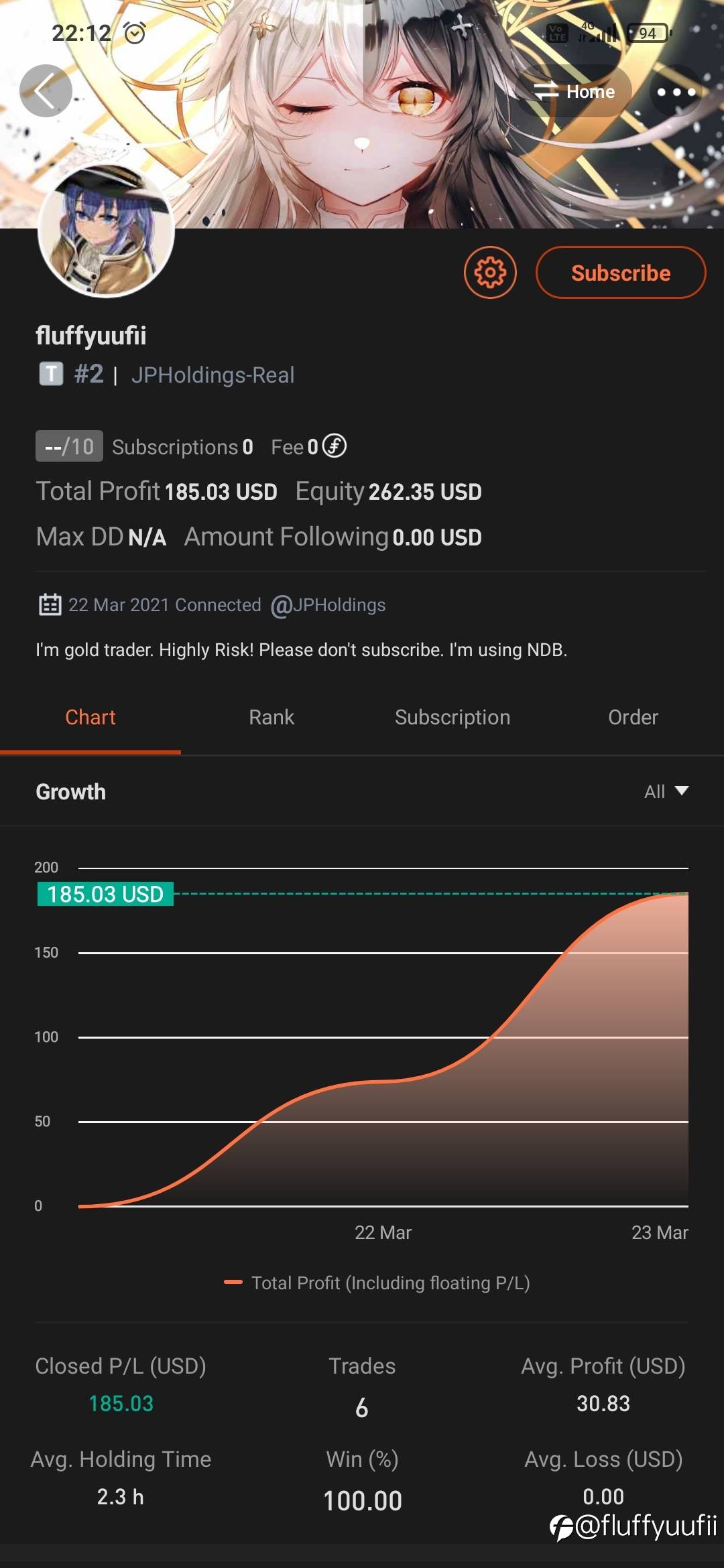Tap the alarm clock status bar icon
This screenshot has height=1568, width=724.
point(135,33)
